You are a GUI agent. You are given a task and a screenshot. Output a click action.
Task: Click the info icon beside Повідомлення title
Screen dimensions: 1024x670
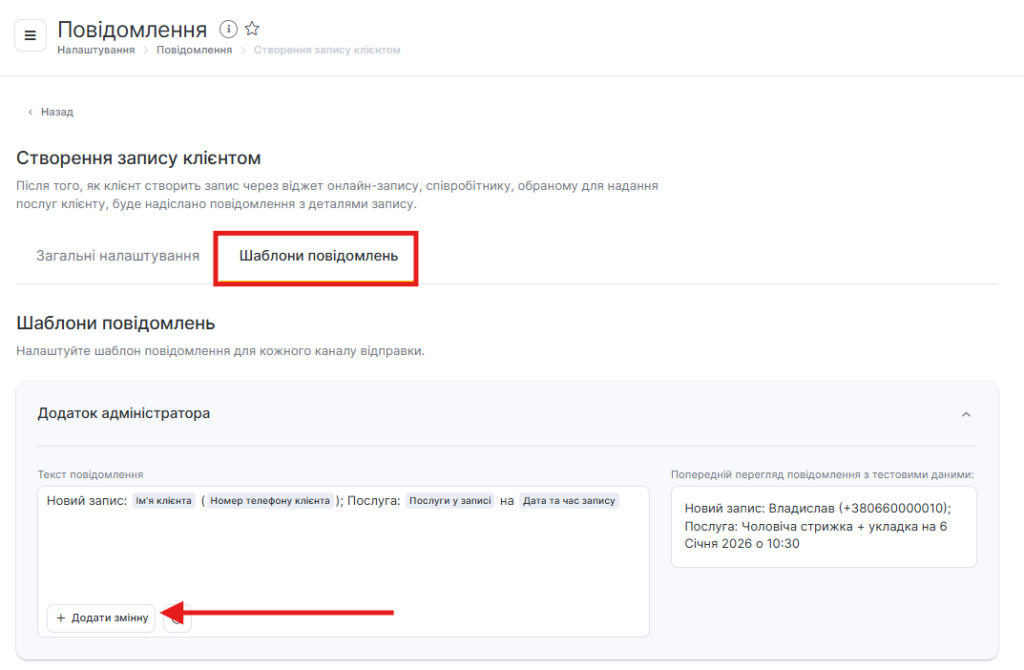[228, 29]
